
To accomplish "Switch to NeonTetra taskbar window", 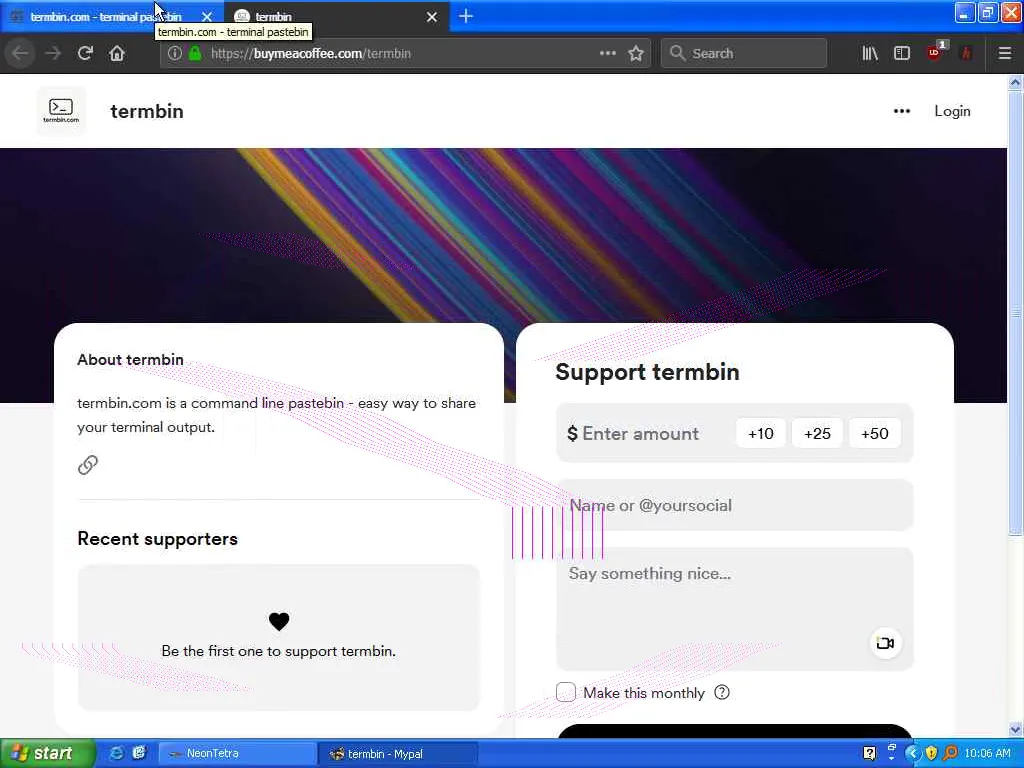I will (238, 754).
